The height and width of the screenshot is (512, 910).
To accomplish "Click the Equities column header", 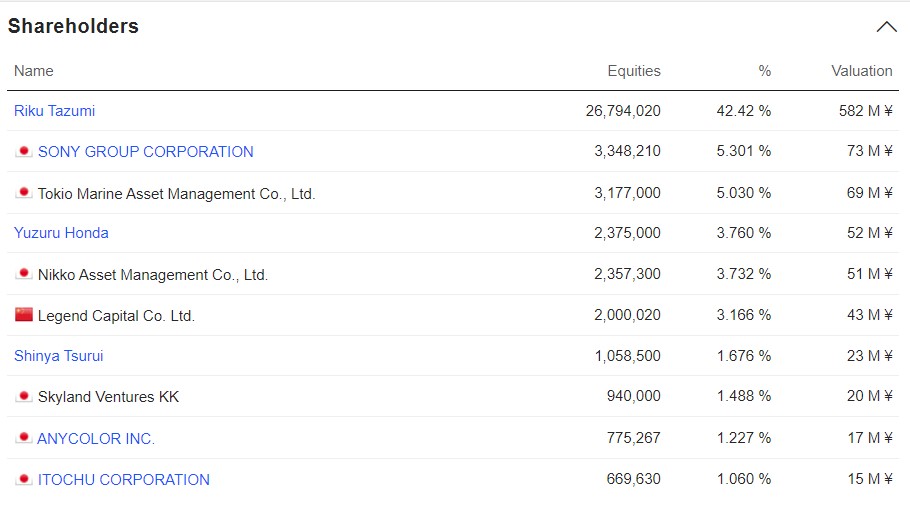I will coord(634,71).
